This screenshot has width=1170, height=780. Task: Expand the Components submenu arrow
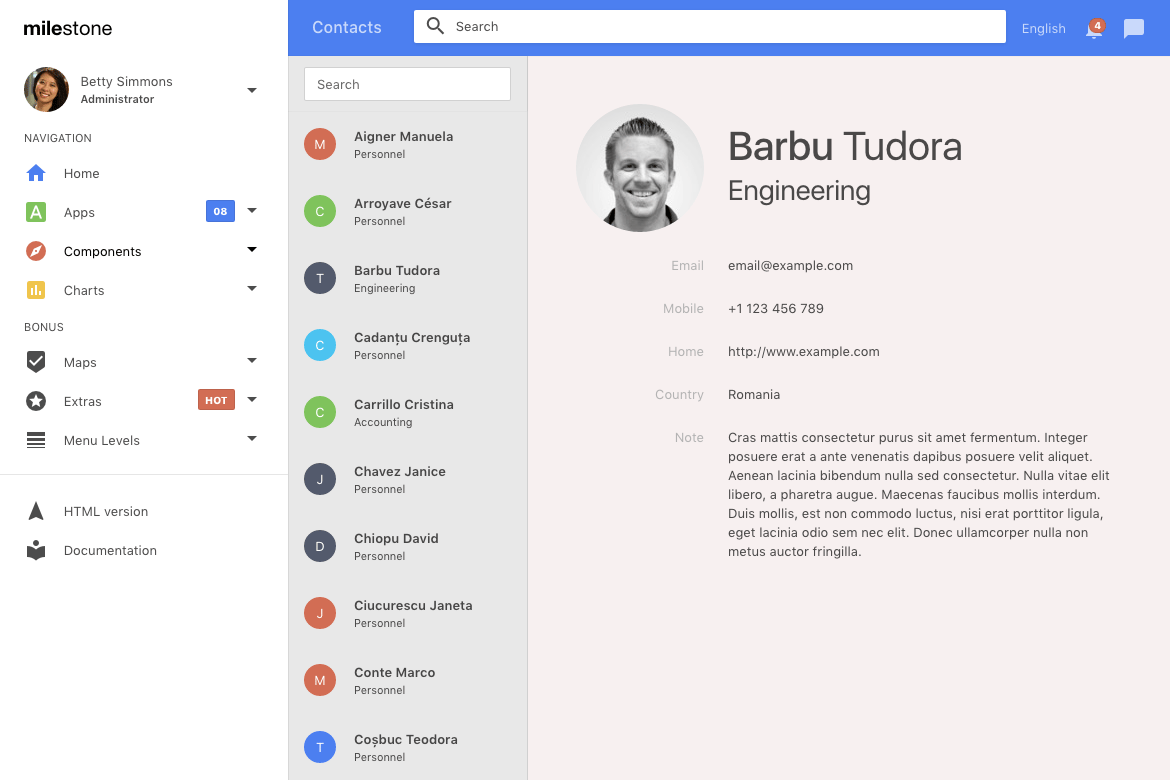pos(252,249)
